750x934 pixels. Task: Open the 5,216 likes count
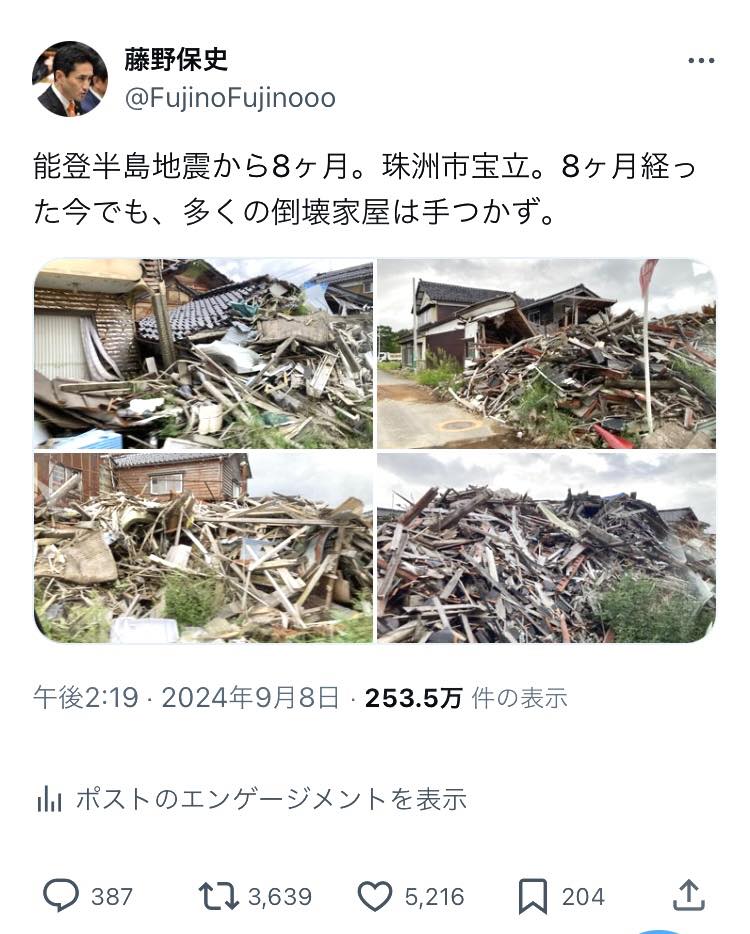[x=434, y=896]
